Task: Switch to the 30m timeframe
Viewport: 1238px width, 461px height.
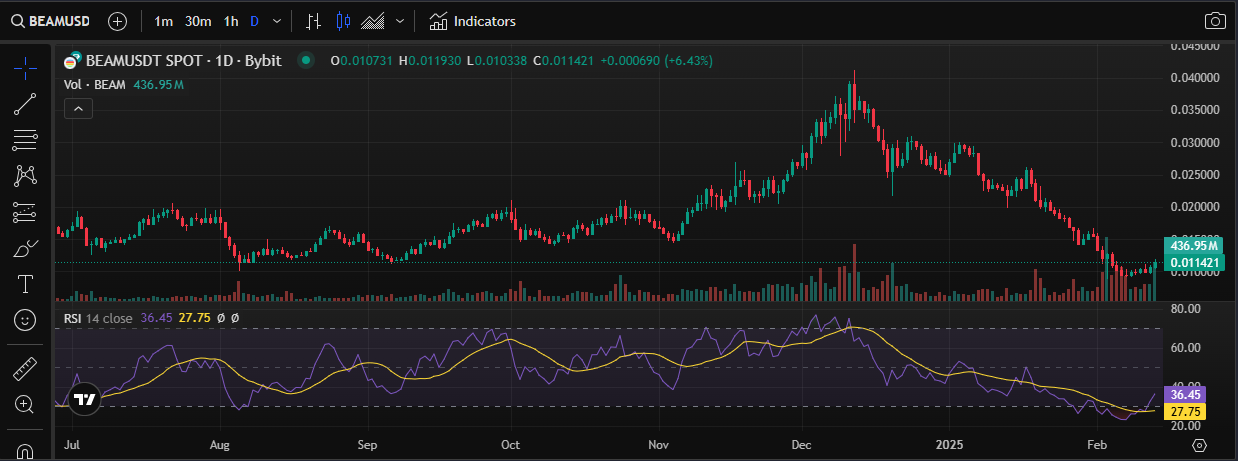Action: click(x=198, y=21)
